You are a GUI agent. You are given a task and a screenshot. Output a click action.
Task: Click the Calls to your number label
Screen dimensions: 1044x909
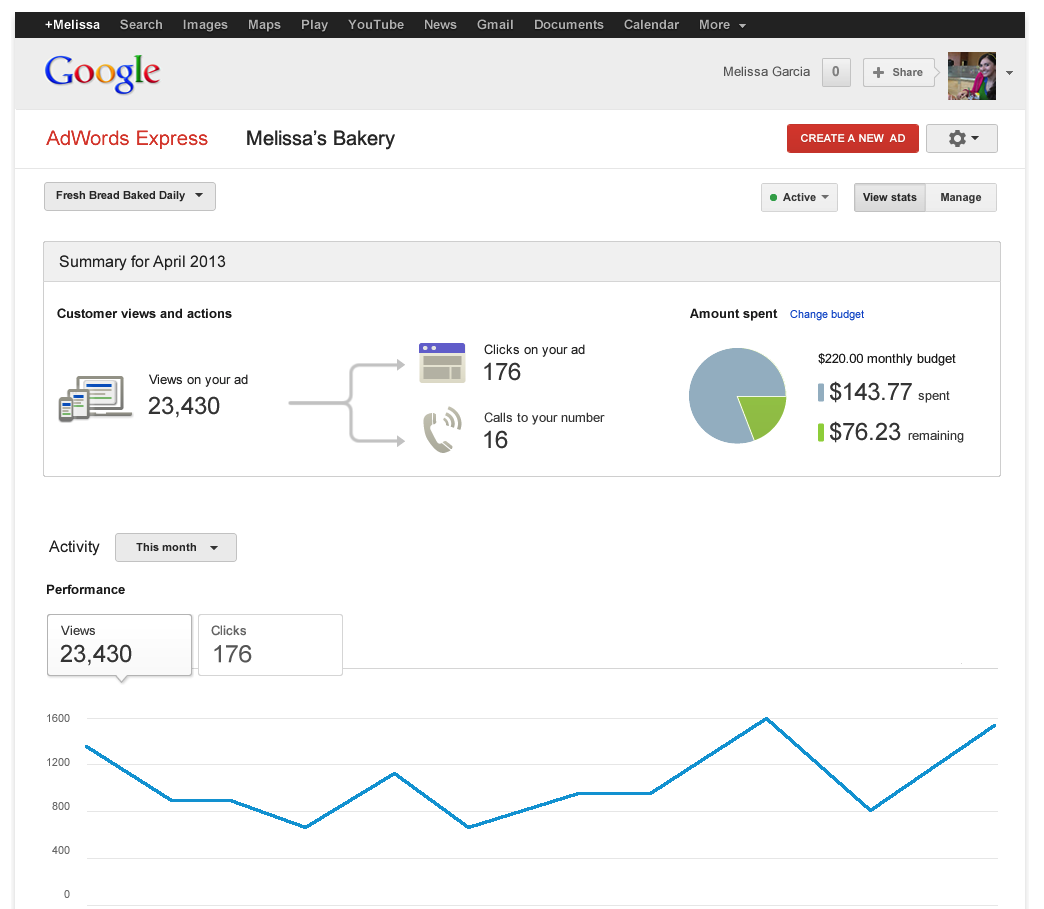(x=544, y=418)
